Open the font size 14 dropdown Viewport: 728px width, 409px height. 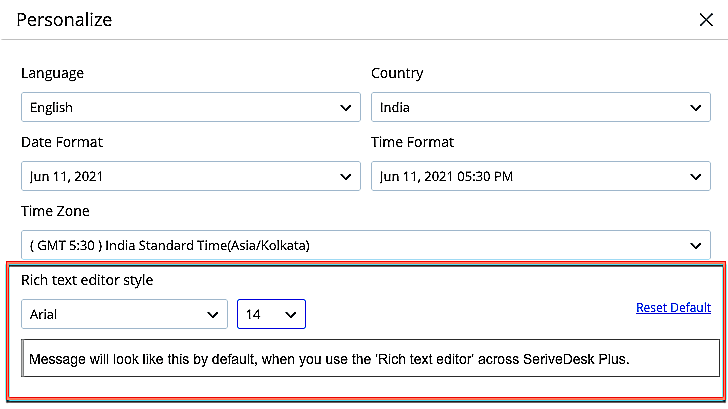270,314
